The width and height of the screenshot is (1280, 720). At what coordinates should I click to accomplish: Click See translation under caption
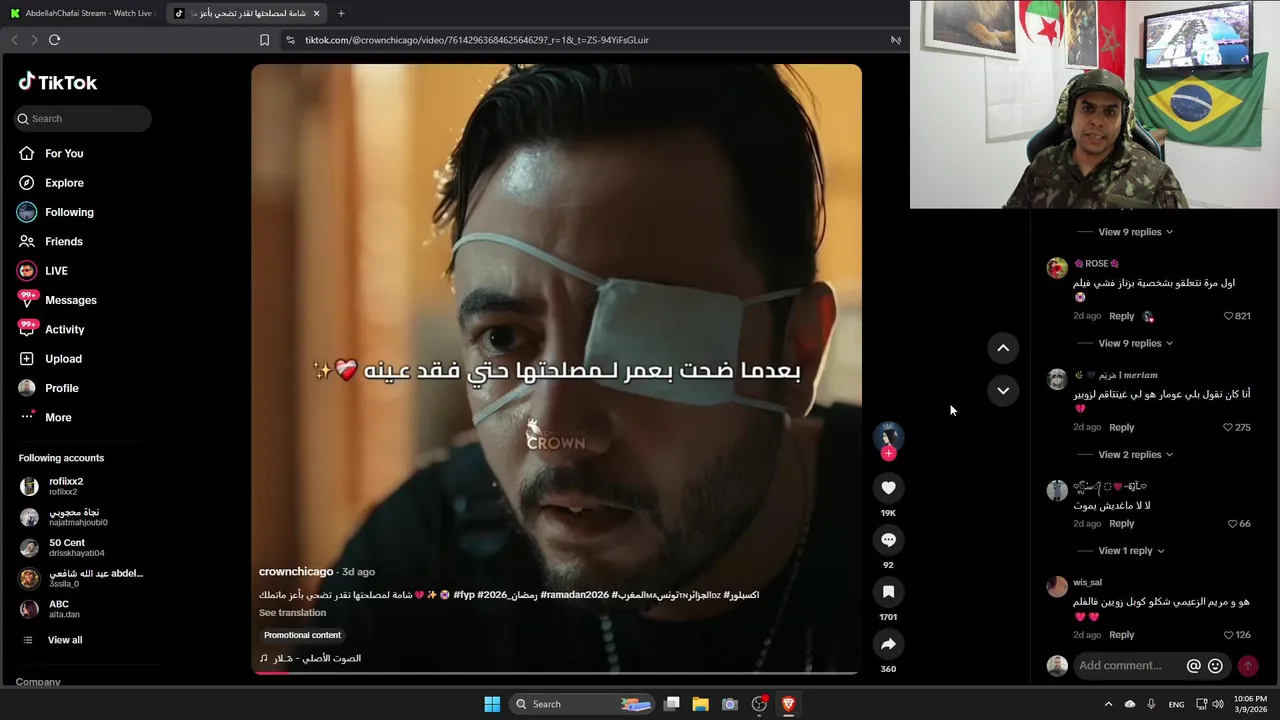292,613
